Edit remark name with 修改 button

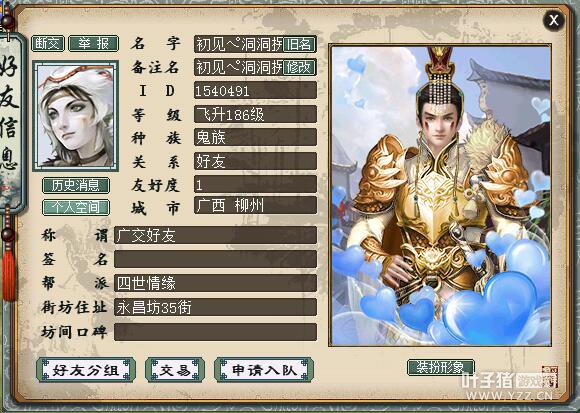point(299,67)
